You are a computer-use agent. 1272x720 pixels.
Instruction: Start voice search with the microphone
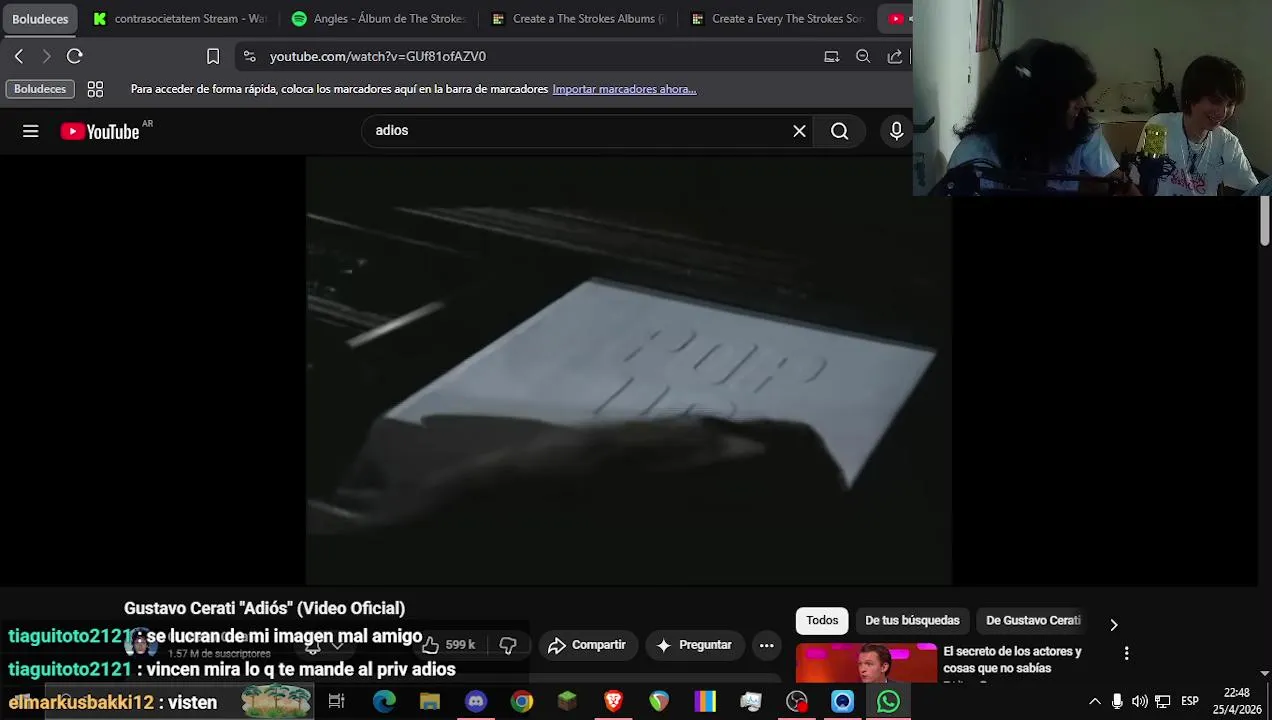tap(896, 131)
